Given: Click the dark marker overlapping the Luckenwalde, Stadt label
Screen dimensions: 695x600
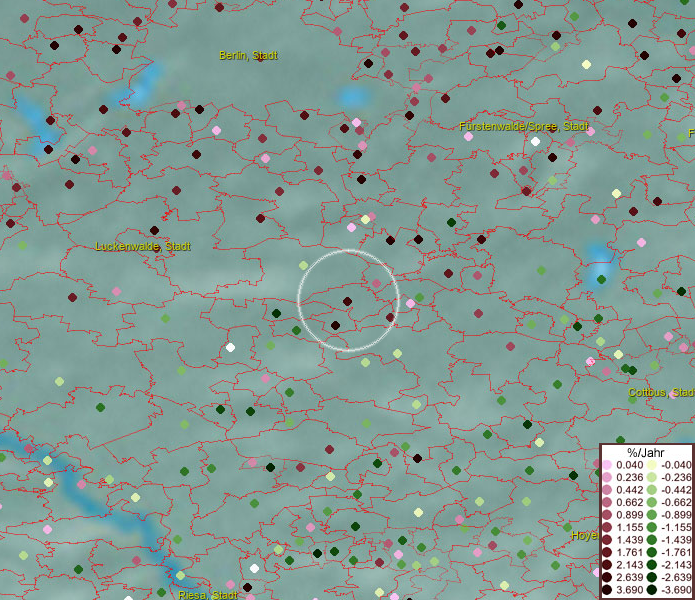Looking at the screenshot, I should pyautogui.click(x=156, y=247).
